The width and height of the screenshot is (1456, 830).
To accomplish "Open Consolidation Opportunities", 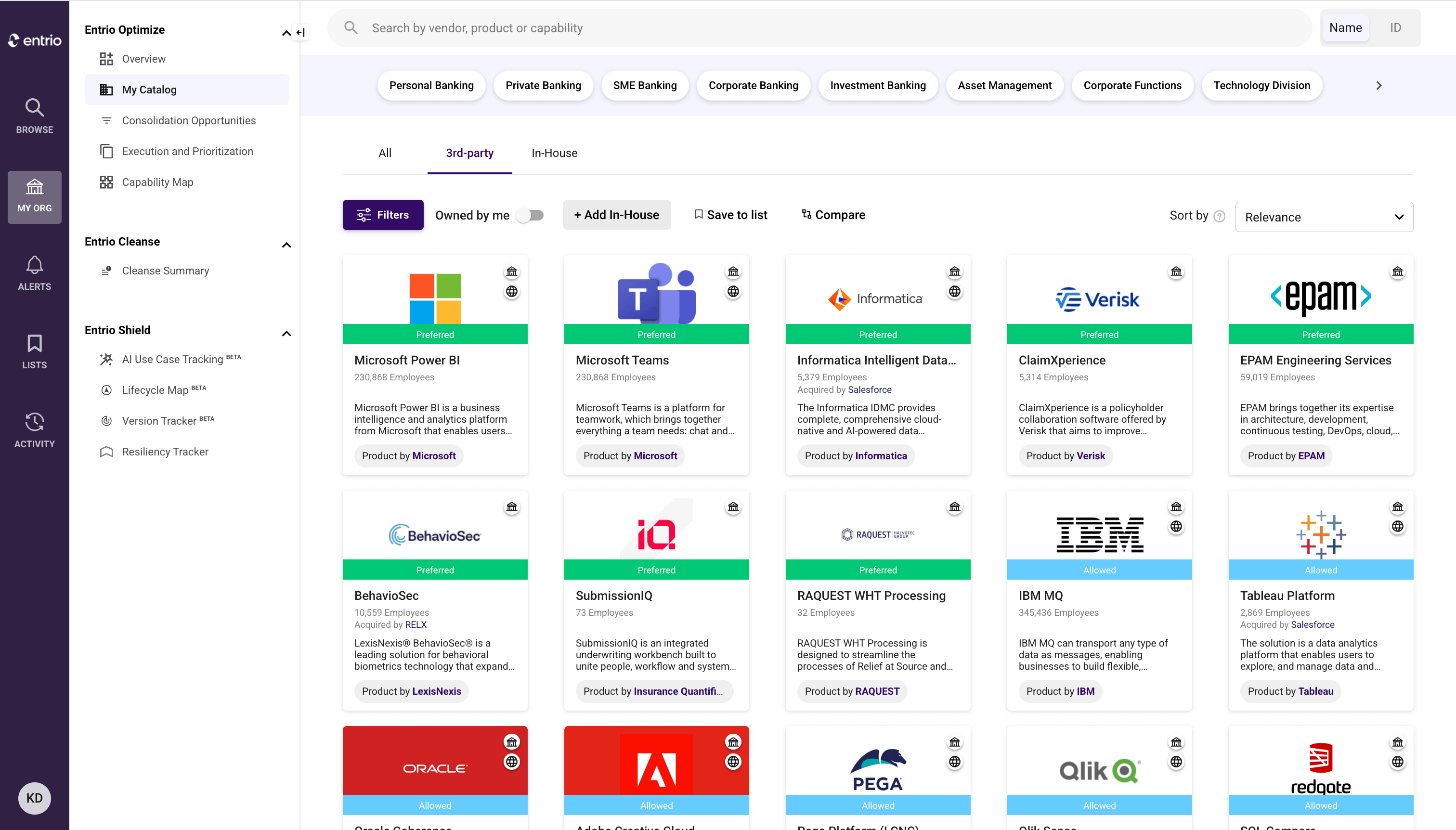I will (186, 120).
